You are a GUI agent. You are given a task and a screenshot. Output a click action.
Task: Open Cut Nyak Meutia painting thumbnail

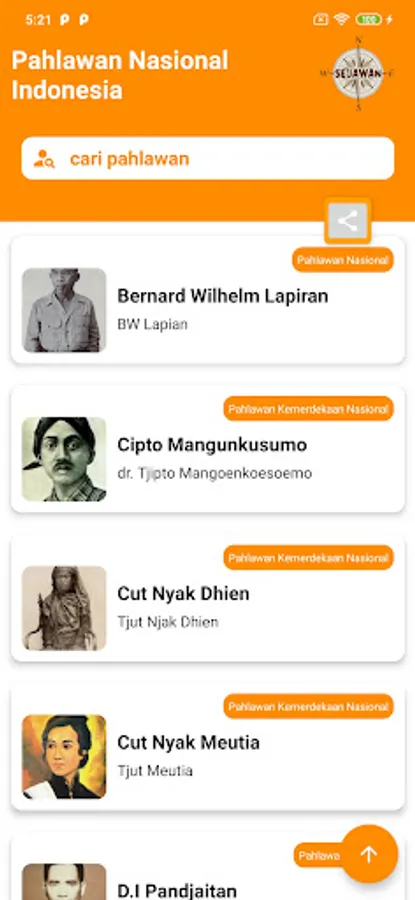tap(64, 757)
